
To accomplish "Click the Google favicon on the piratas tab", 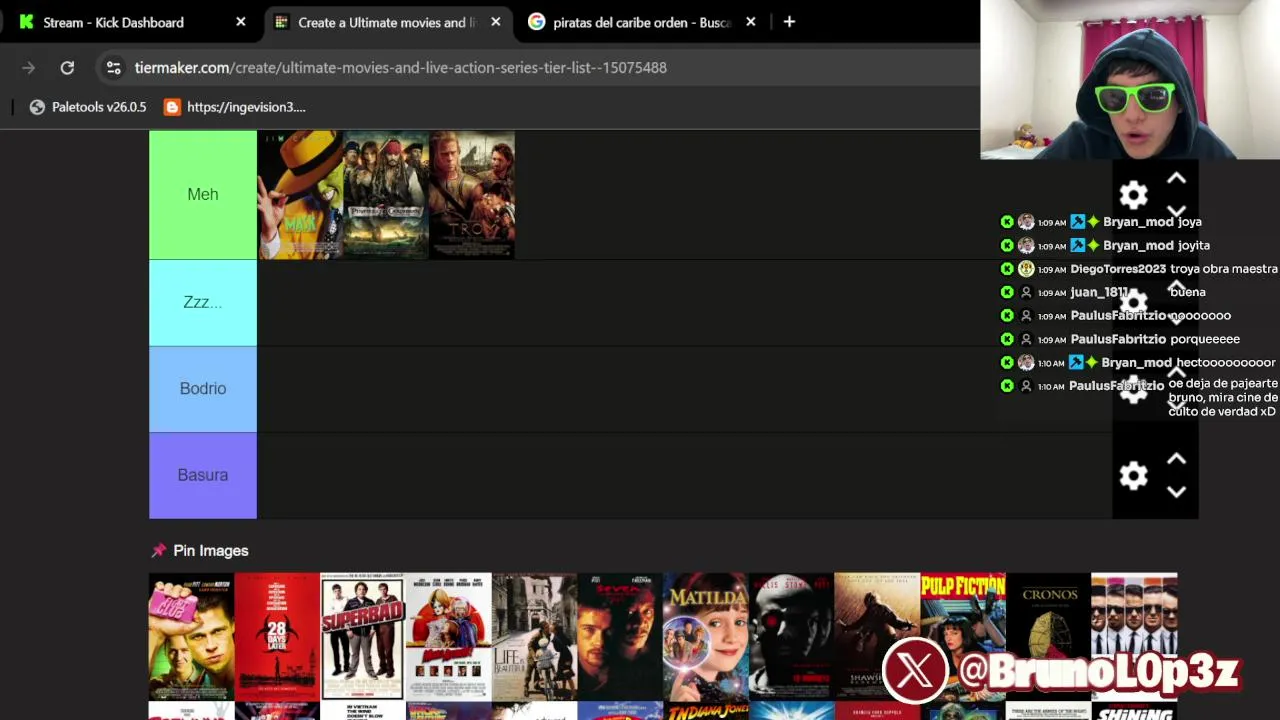I will click(x=536, y=21).
